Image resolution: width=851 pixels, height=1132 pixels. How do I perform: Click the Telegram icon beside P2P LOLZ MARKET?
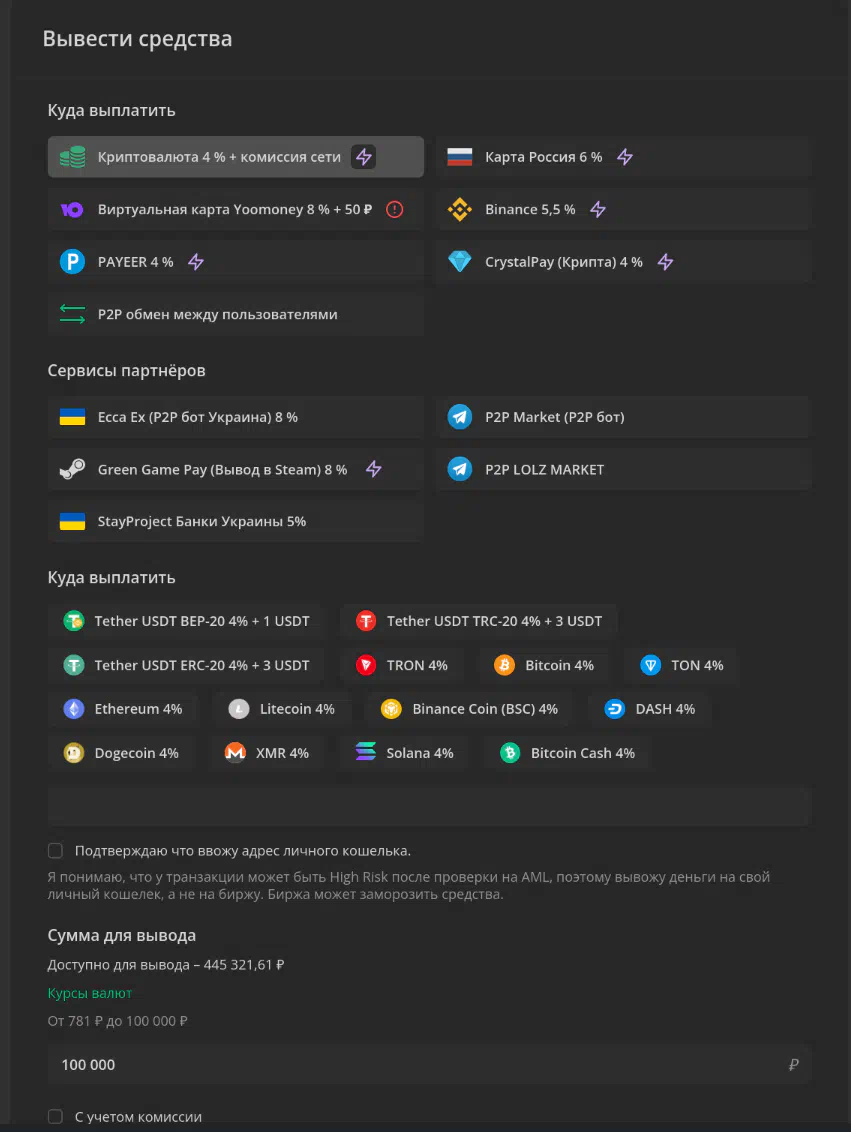coord(460,469)
